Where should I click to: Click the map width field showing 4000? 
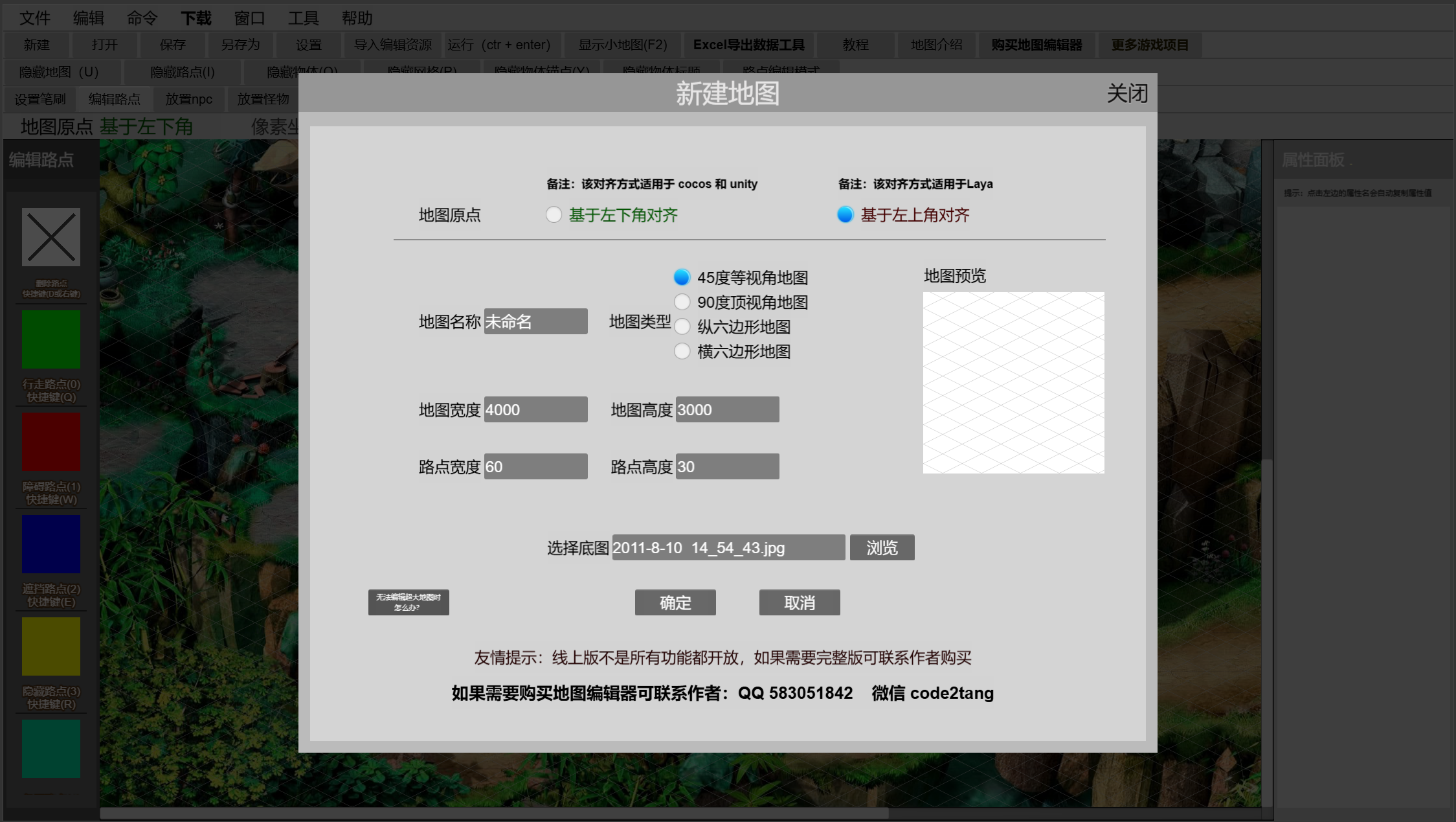(535, 409)
